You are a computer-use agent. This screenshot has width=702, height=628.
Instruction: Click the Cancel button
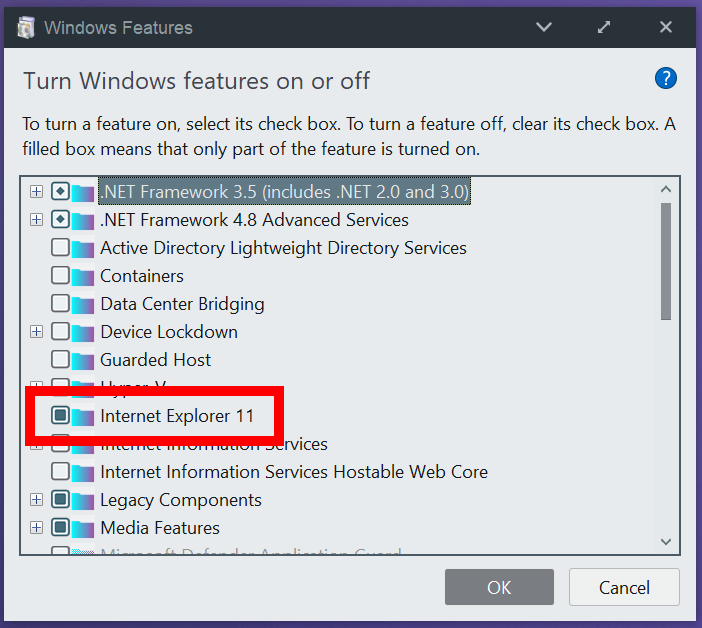click(624, 587)
